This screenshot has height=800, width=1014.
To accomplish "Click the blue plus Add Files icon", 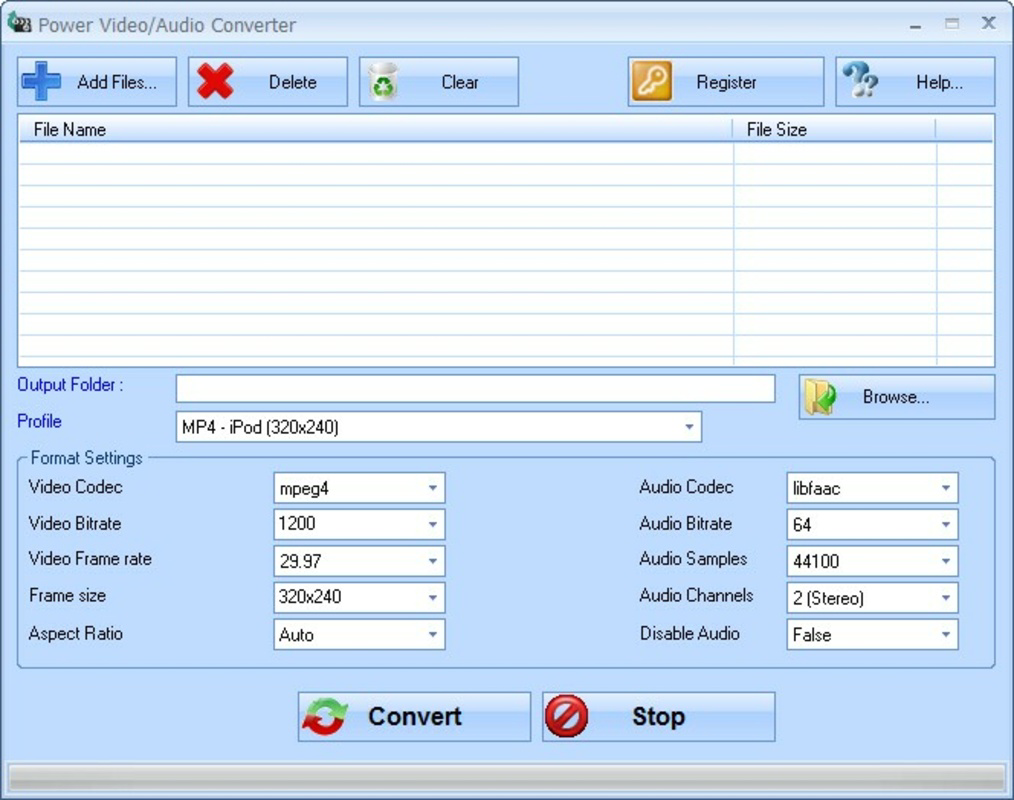I will [41, 81].
